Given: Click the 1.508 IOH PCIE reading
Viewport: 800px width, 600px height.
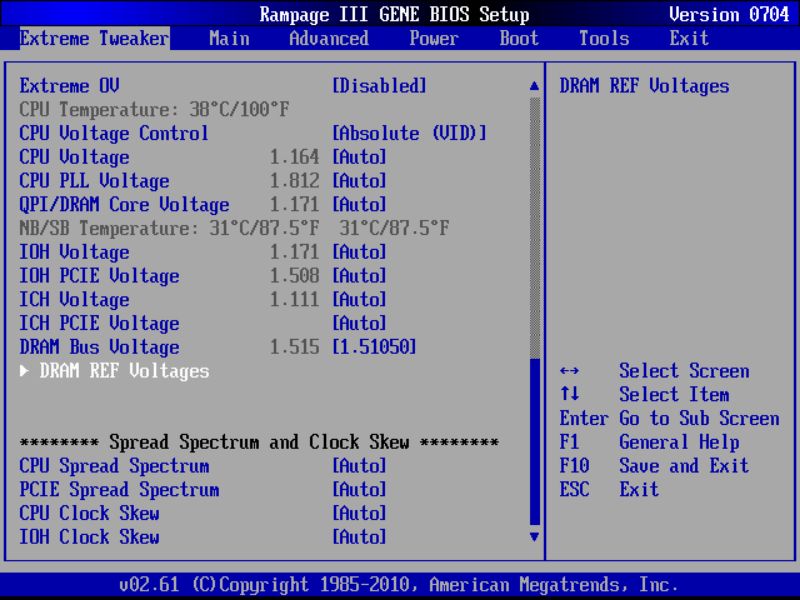Looking at the screenshot, I should pos(294,276).
